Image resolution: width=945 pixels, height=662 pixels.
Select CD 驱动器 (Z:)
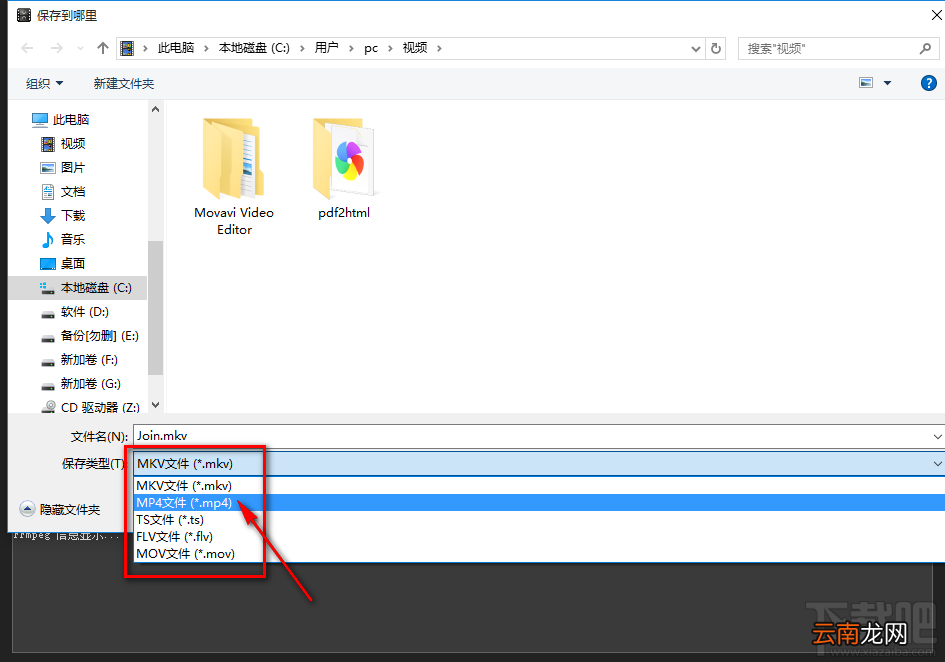pyautogui.click(x=90, y=407)
